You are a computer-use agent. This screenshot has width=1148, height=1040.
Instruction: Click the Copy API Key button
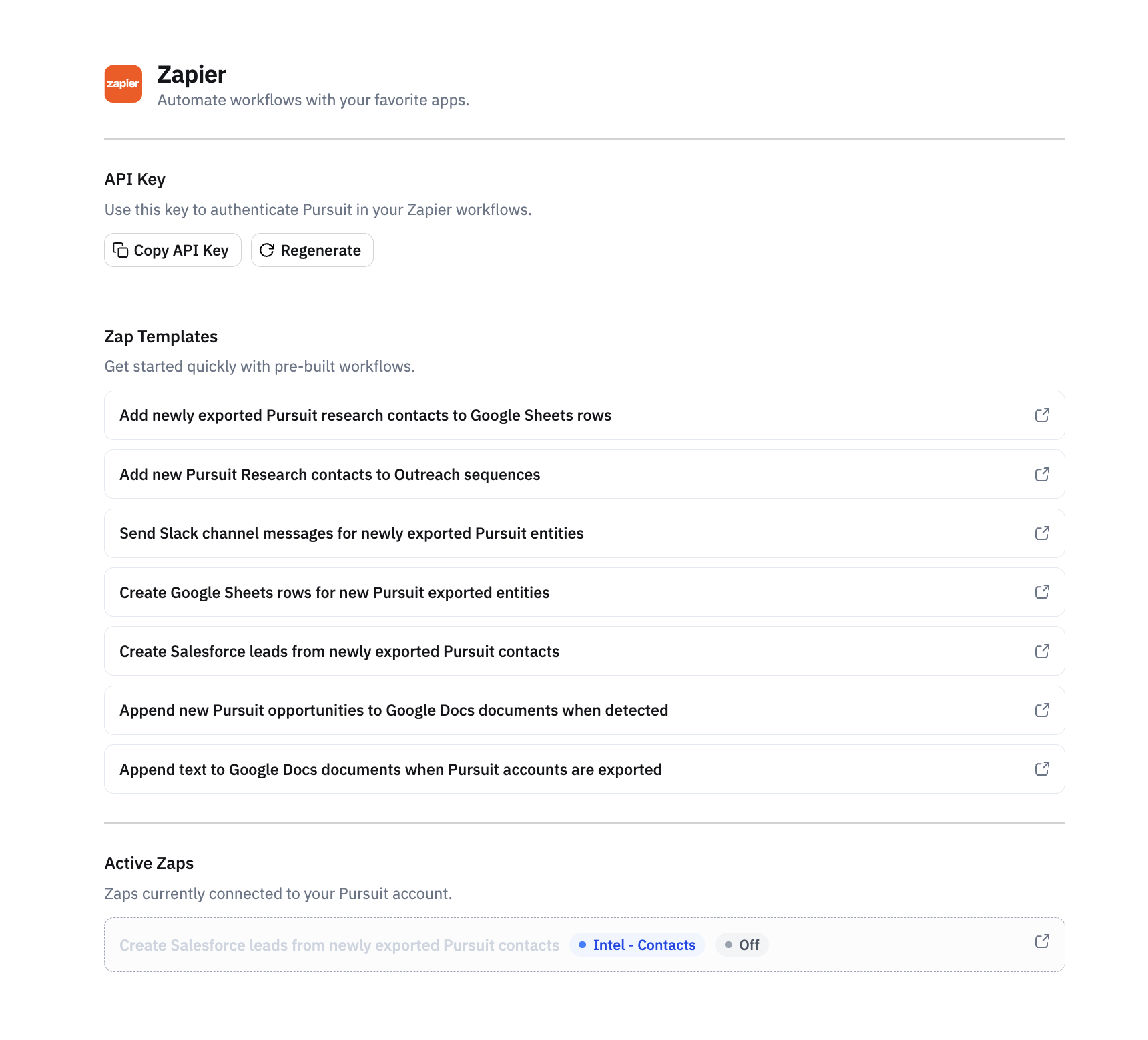coord(173,250)
